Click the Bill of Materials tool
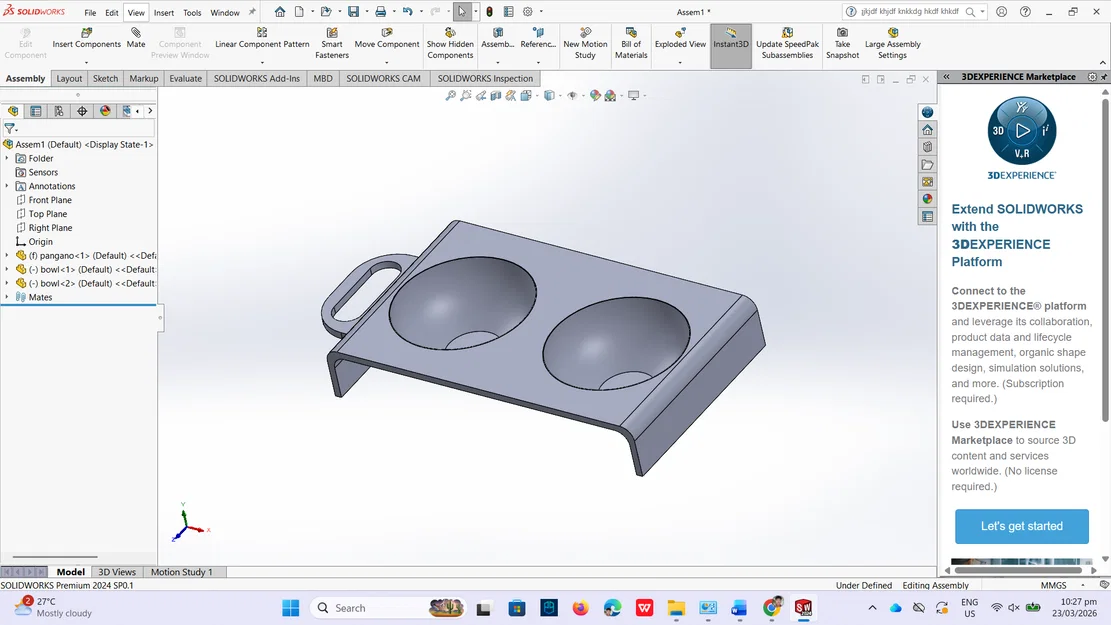Screen dimensions: 1111x625 pos(631,40)
